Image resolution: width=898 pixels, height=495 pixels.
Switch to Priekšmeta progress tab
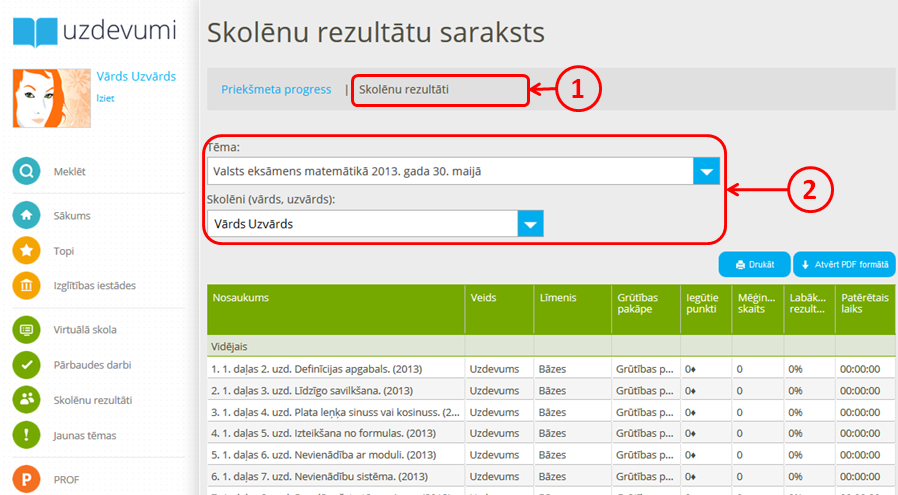click(x=276, y=90)
